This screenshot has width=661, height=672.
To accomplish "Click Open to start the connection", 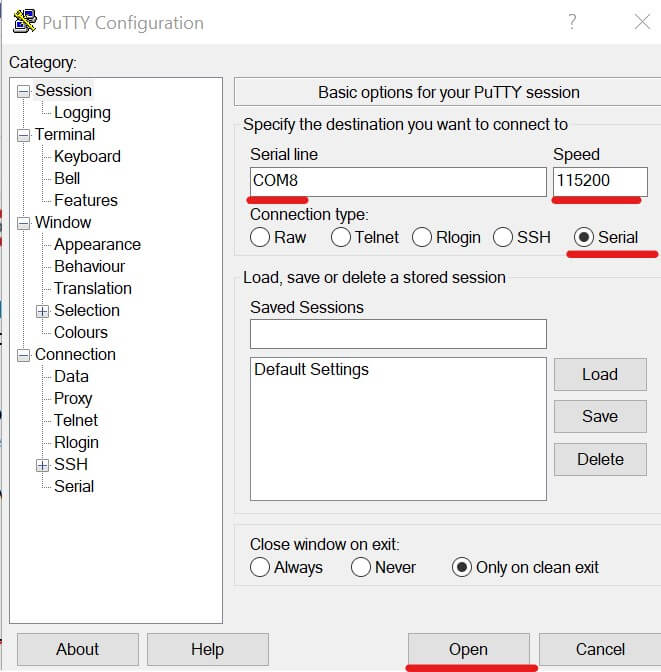I will (469, 649).
